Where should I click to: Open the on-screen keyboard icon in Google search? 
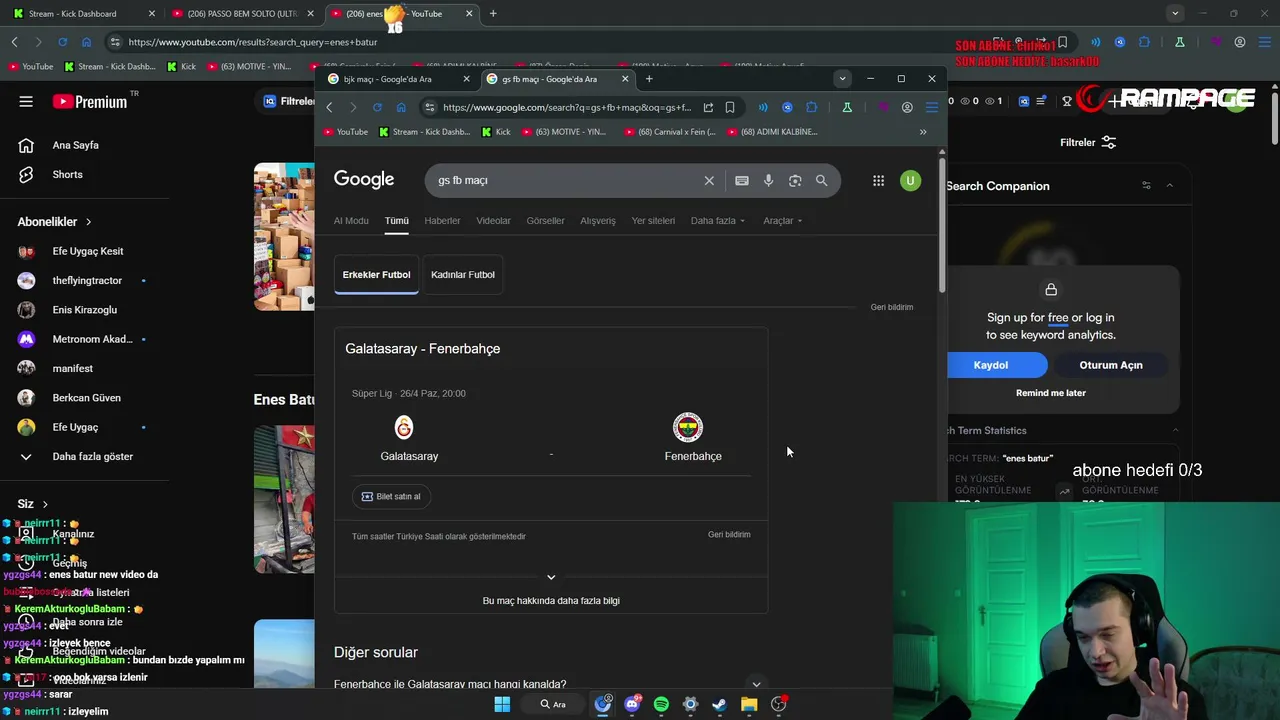point(742,180)
